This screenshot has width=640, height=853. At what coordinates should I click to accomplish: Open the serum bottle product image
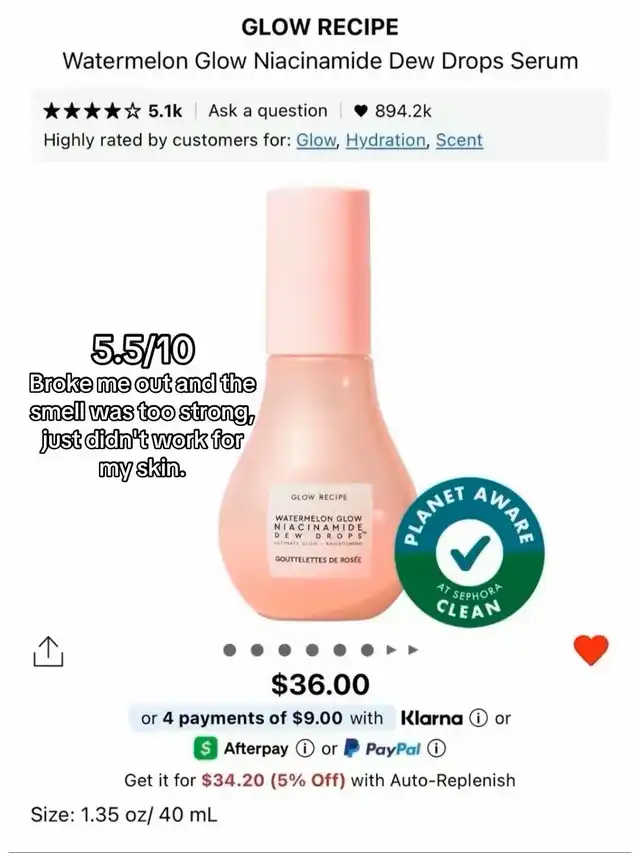click(x=318, y=405)
